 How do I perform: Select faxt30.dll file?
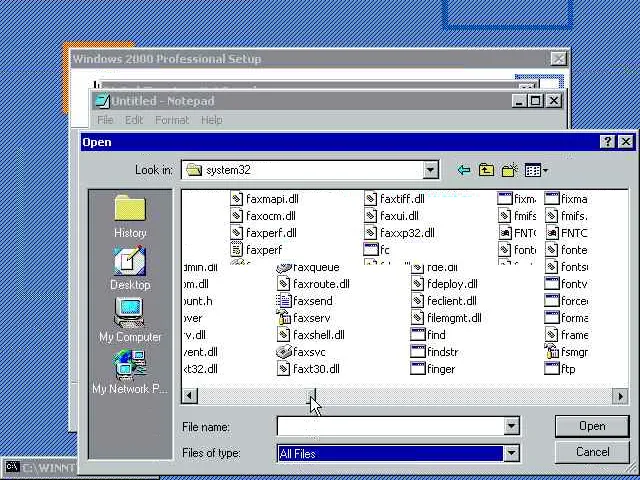309,369
